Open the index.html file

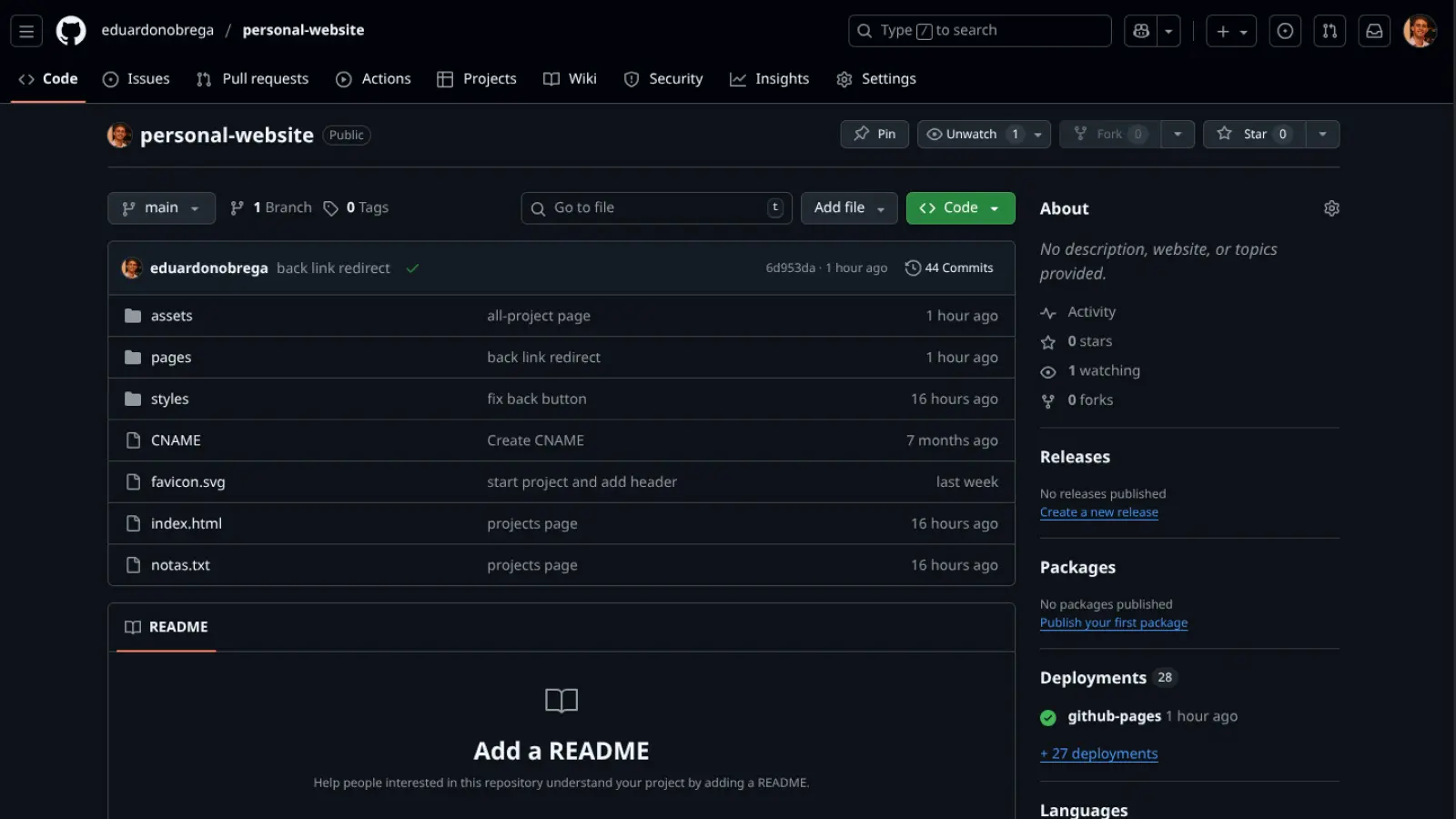186,524
